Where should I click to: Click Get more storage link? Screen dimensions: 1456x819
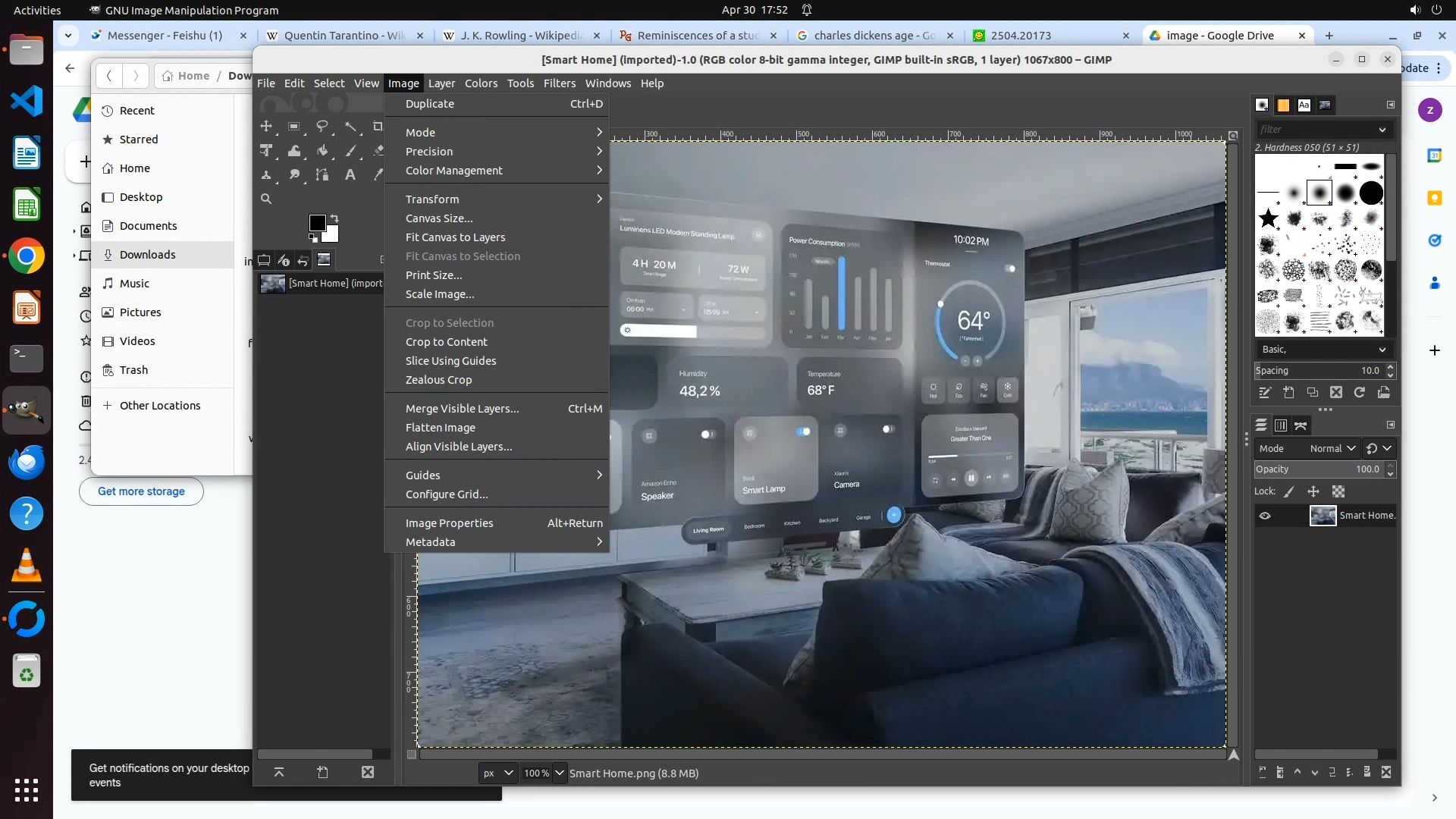(141, 491)
